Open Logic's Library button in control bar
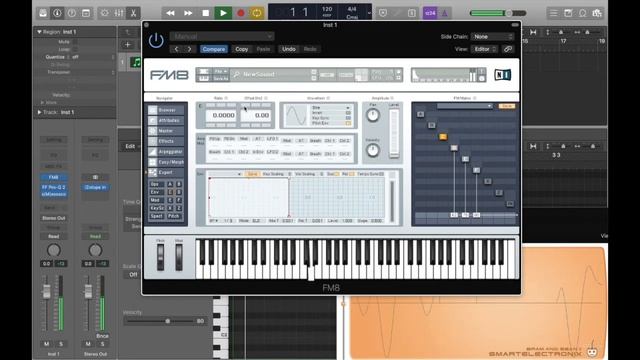 [x=43, y=13]
